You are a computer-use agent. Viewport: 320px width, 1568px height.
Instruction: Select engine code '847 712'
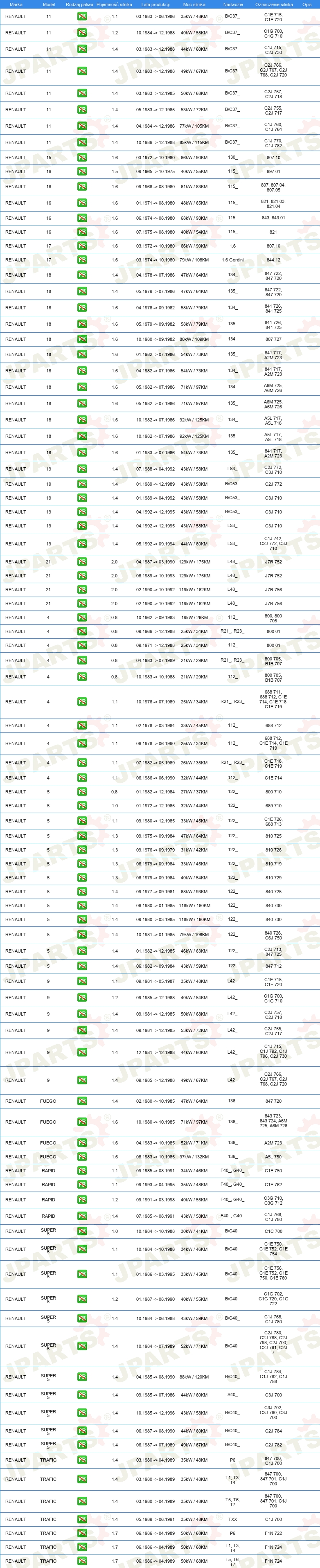click(273, 966)
